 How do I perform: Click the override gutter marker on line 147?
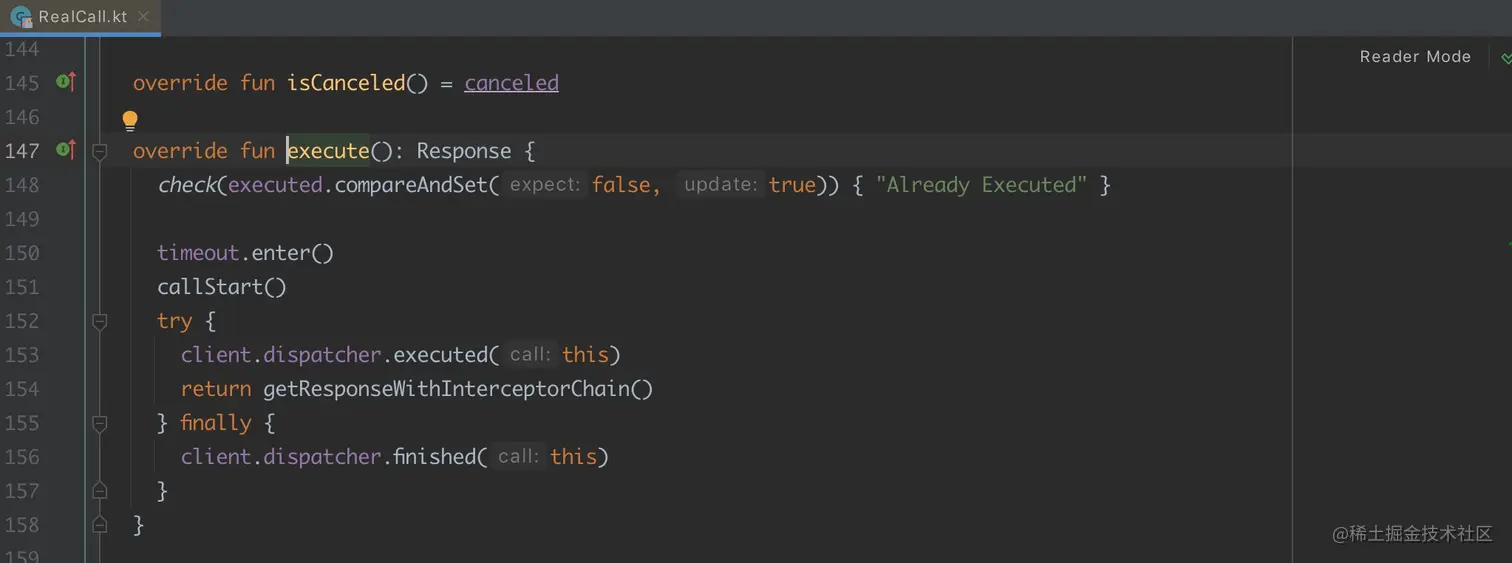click(x=66, y=150)
